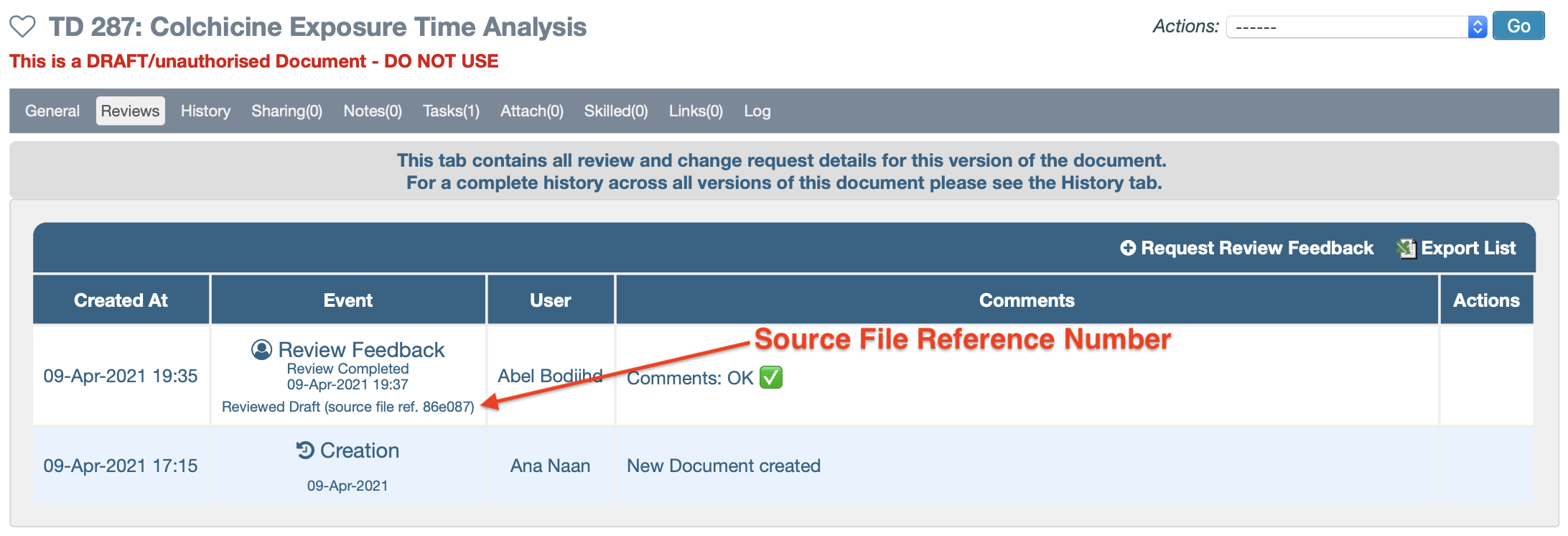The image size is (1568, 536).
Task: Go to the Sharing(0) tab
Action: pyautogui.click(x=286, y=111)
